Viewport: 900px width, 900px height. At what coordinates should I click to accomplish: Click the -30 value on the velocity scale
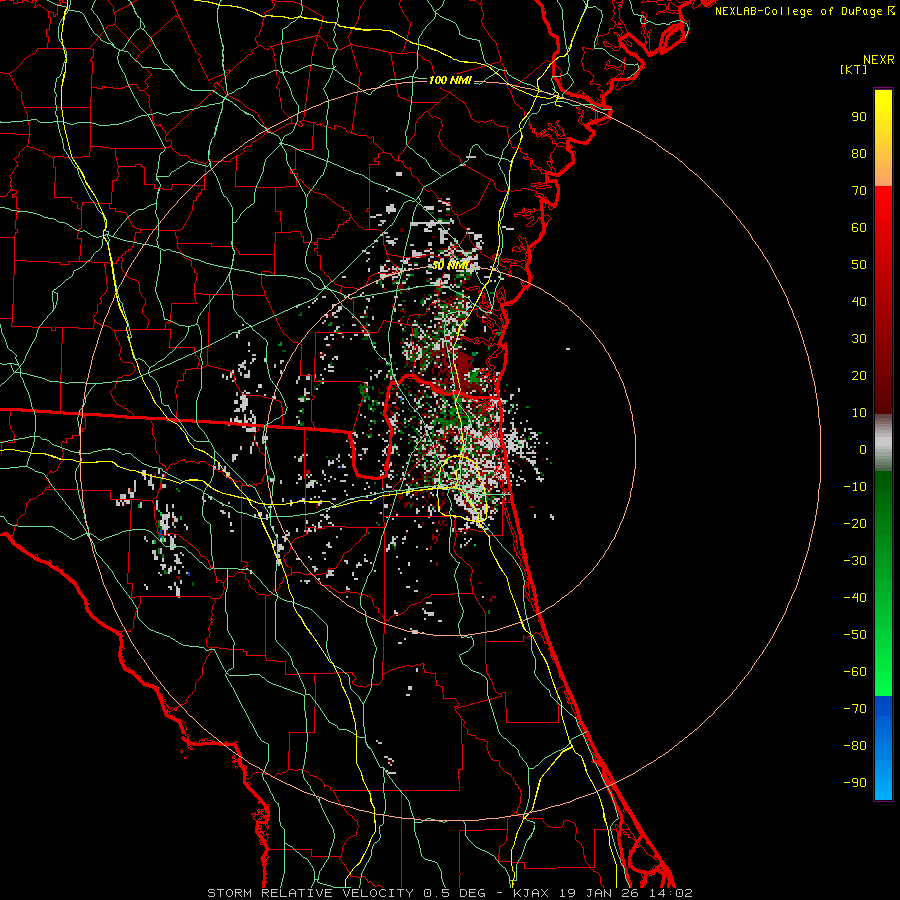click(855, 561)
